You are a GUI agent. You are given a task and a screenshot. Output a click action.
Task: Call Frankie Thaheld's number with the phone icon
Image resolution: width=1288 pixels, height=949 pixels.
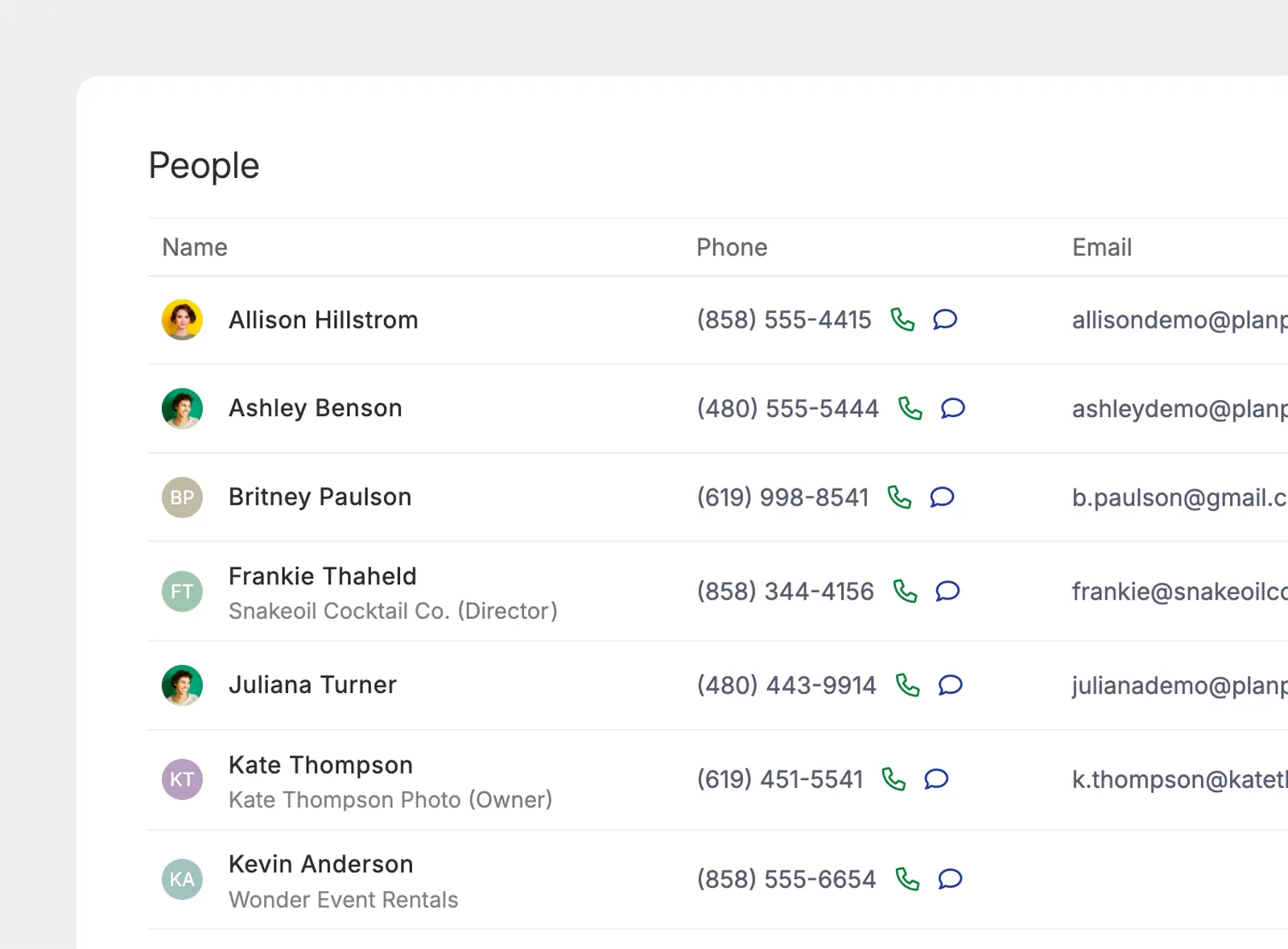[906, 592]
